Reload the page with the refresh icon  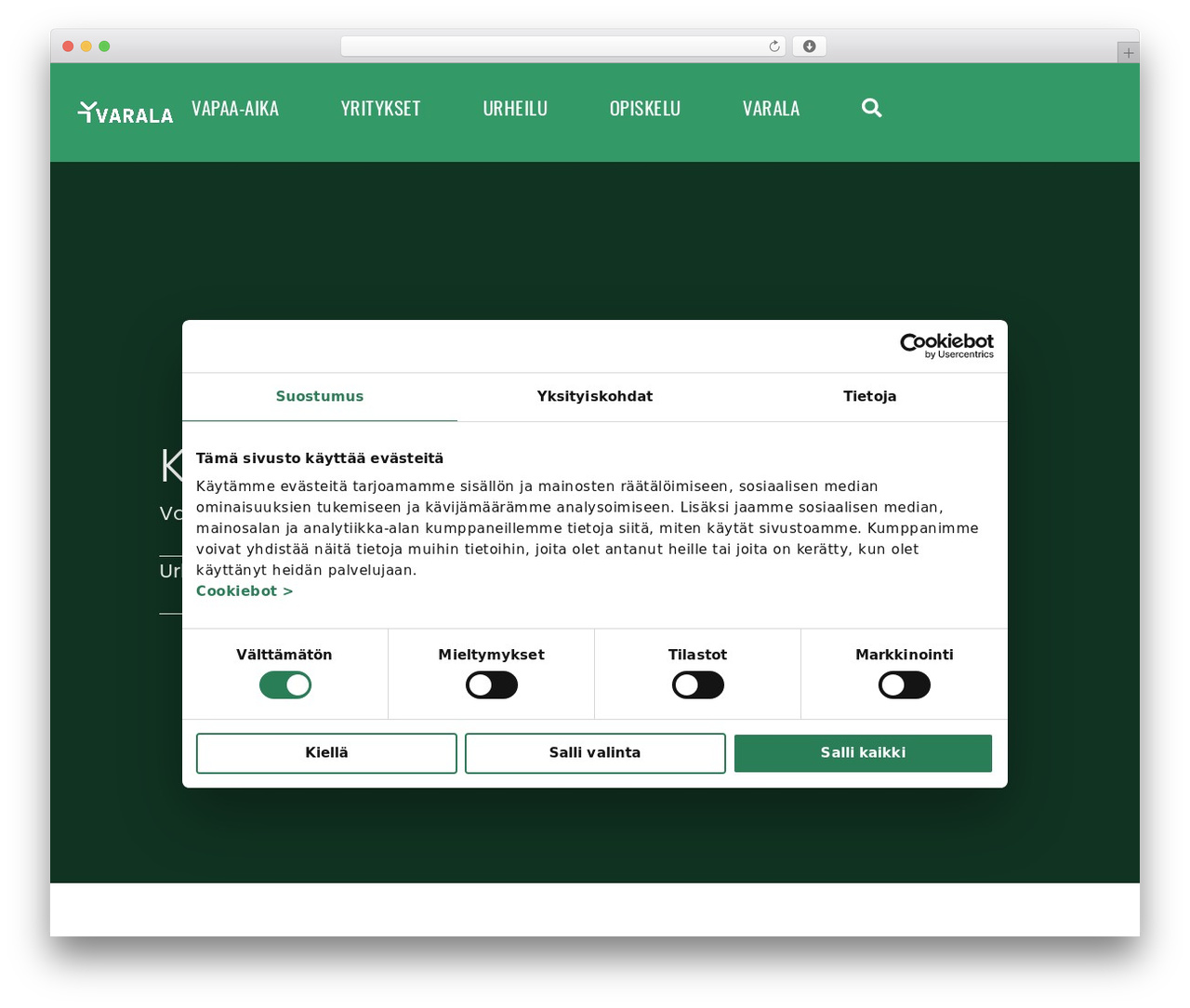point(773,46)
